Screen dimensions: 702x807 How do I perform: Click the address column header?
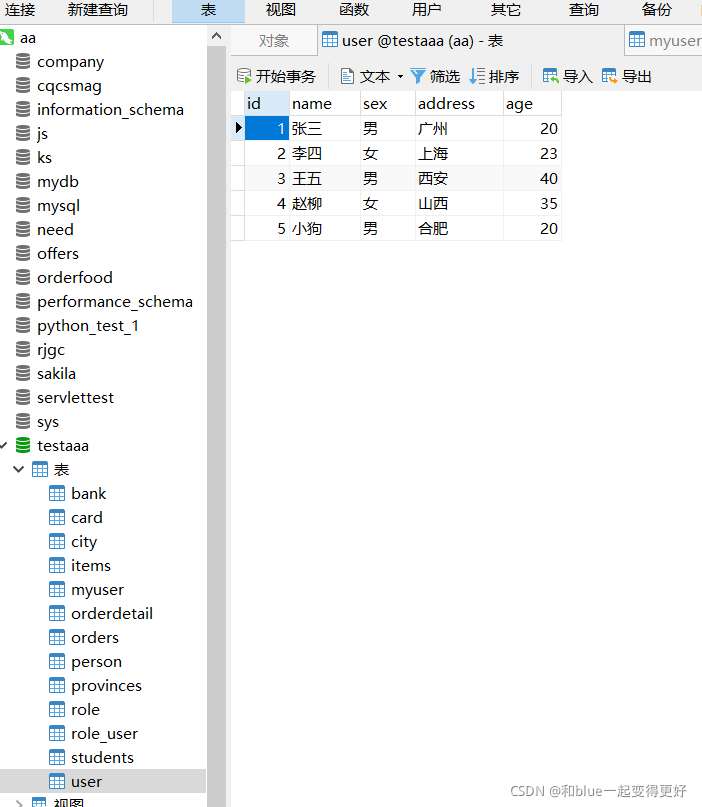[x=459, y=104]
